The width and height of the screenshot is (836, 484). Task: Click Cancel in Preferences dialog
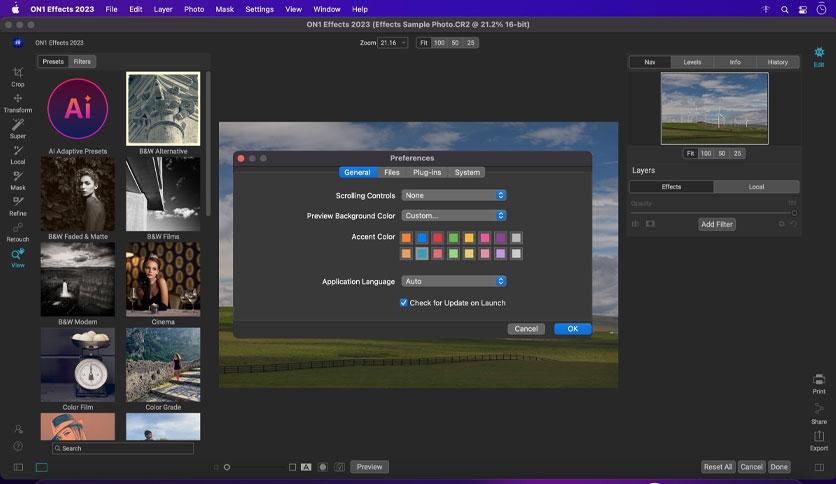[526, 328]
